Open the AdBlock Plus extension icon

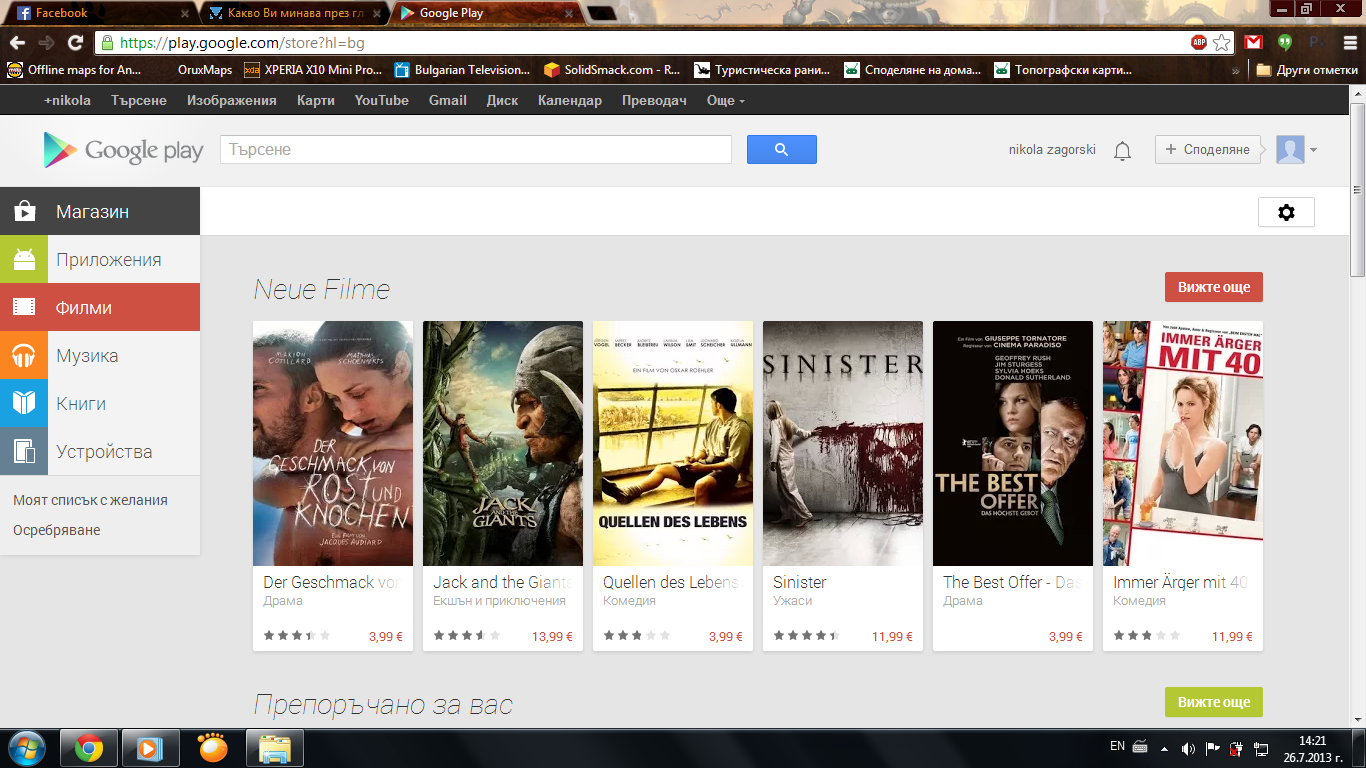pyautogui.click(x=1198, y=43)
